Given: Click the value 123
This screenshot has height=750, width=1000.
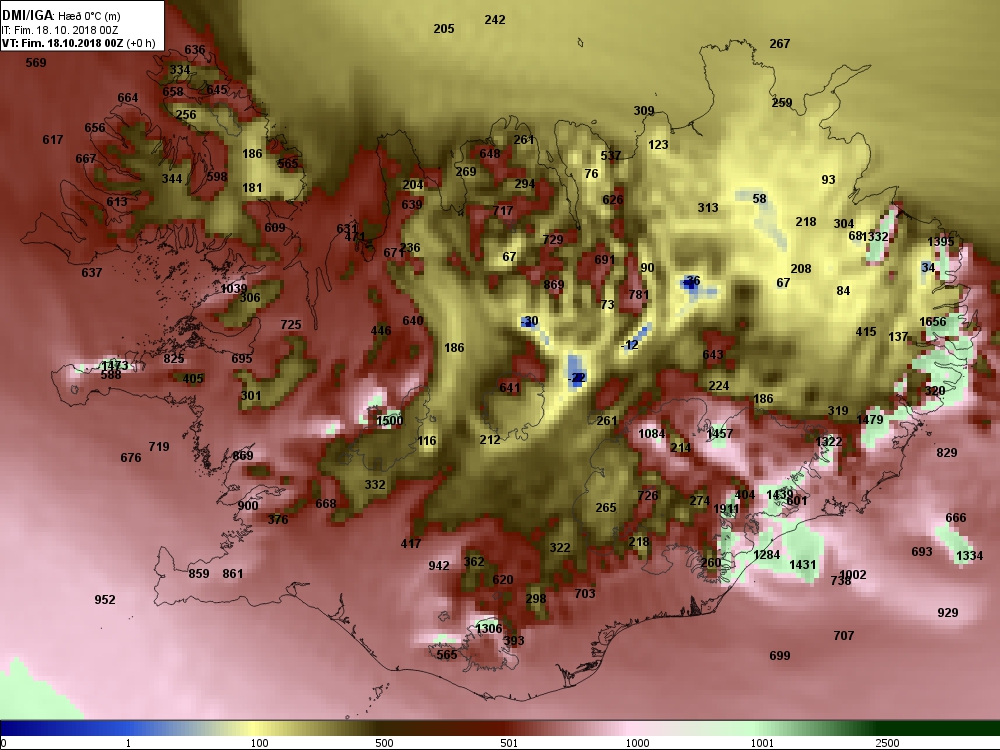Looking at the screenshot, I should [658, 145].
